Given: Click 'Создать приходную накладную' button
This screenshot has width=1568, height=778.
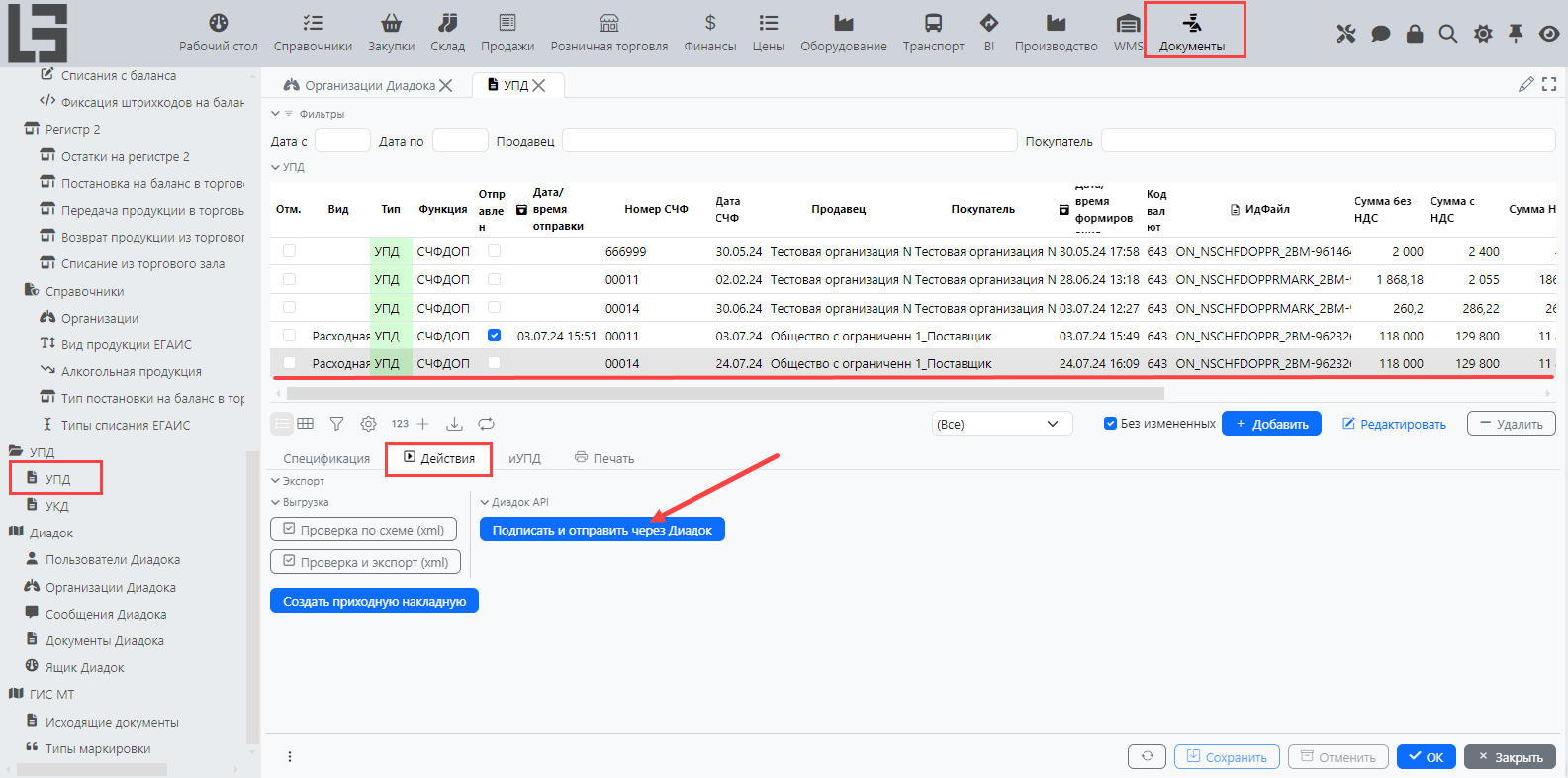Looking at the screenshot, I should (374, 601).
